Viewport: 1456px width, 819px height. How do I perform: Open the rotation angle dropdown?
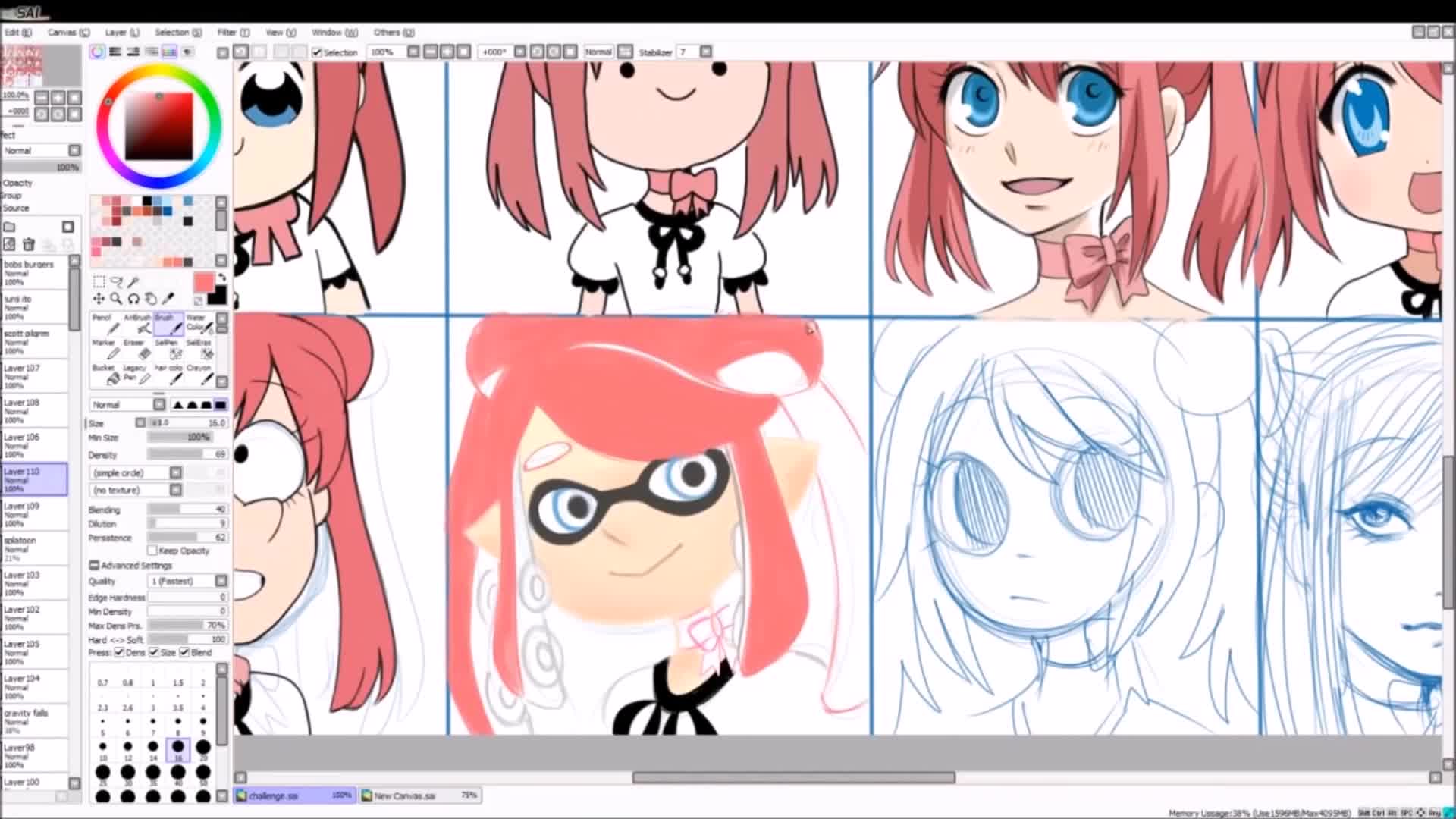click(520, 52)
